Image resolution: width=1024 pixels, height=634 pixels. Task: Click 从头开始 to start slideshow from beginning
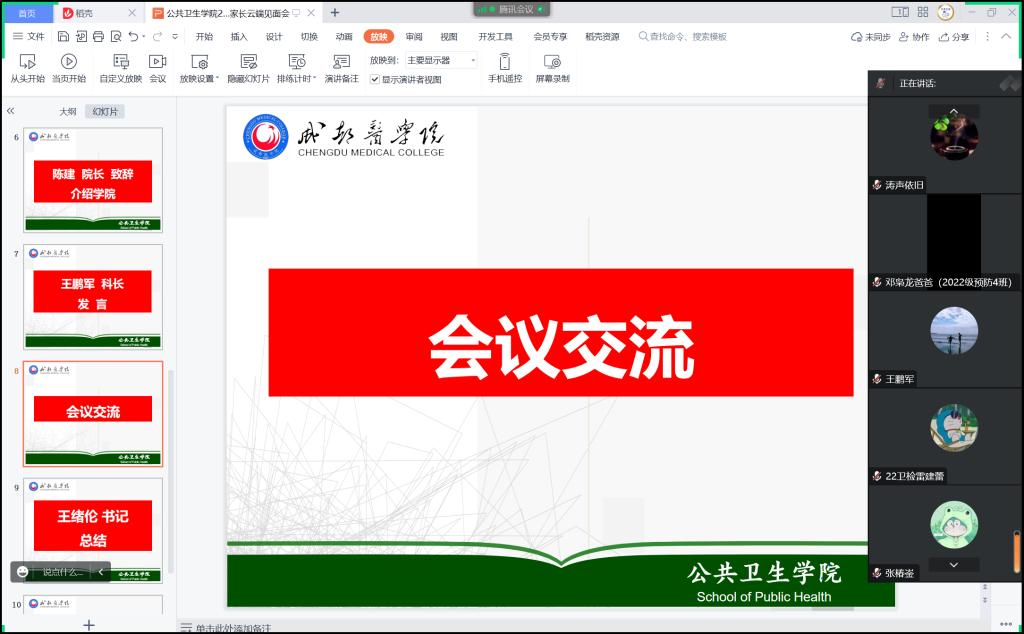coord(27,67)
